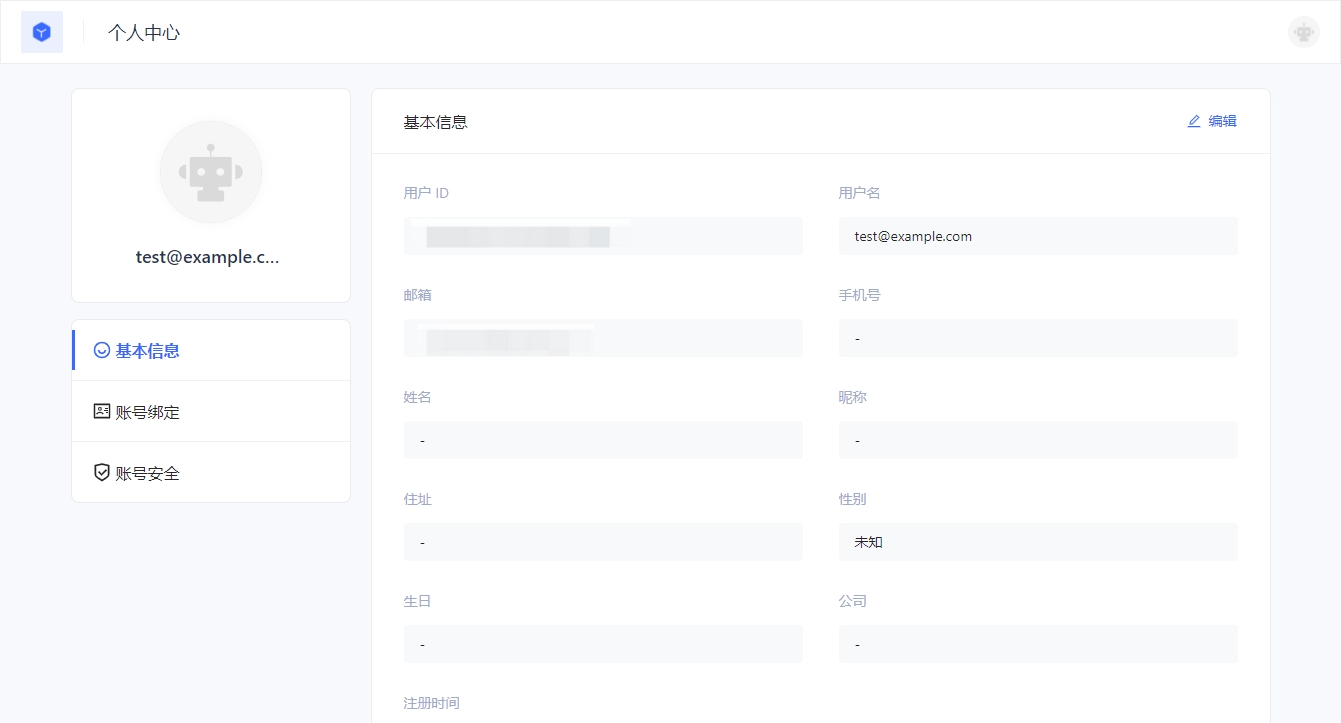Click the large robot profile avatar
This screenshot has width=1341, height=723.
[211, 172]
